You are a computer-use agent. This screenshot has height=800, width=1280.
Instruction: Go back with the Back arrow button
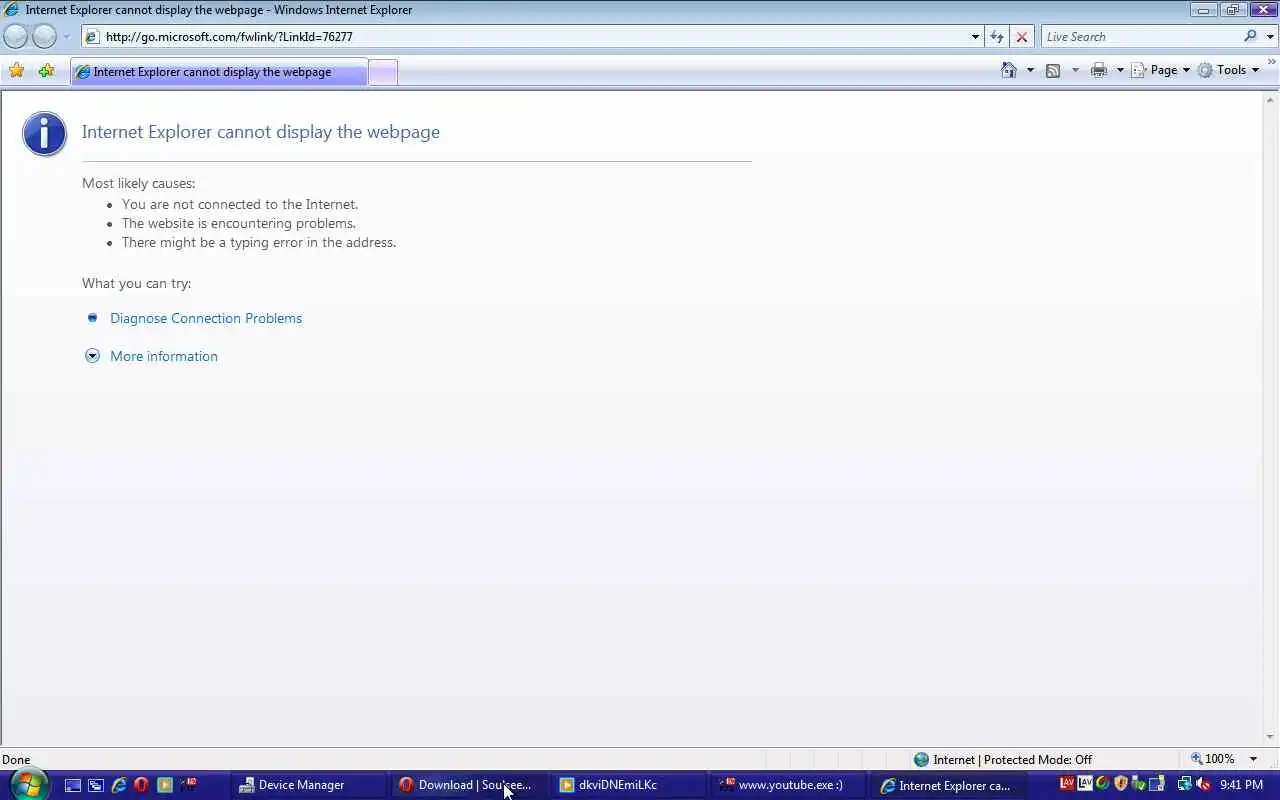(x=15, y=37)
